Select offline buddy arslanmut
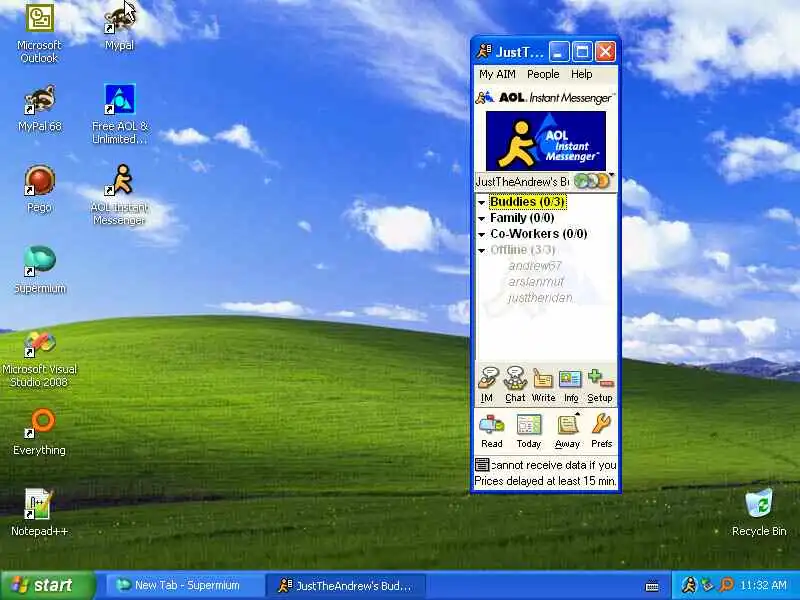This screenshot has height=600, width=800. 536,282
